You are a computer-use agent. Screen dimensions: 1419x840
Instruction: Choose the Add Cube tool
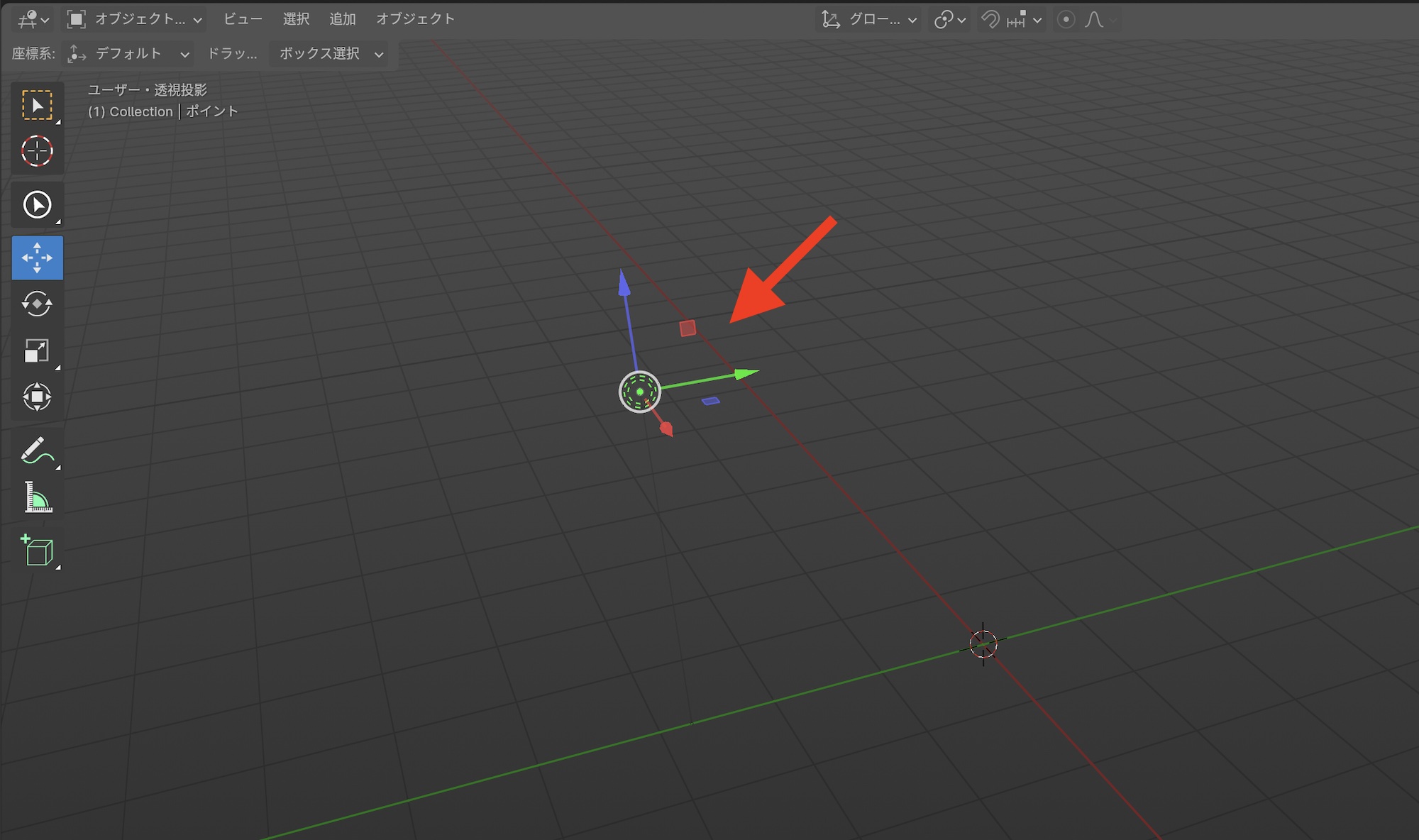[37, 551]
